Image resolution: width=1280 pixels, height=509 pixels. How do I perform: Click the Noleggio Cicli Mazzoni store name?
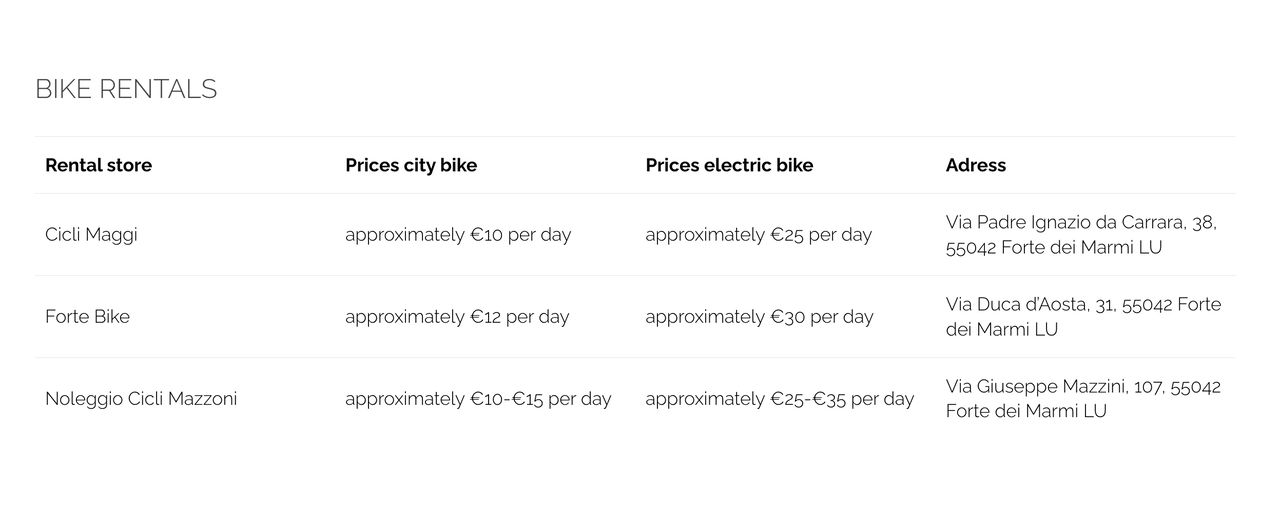pos(141,399)
